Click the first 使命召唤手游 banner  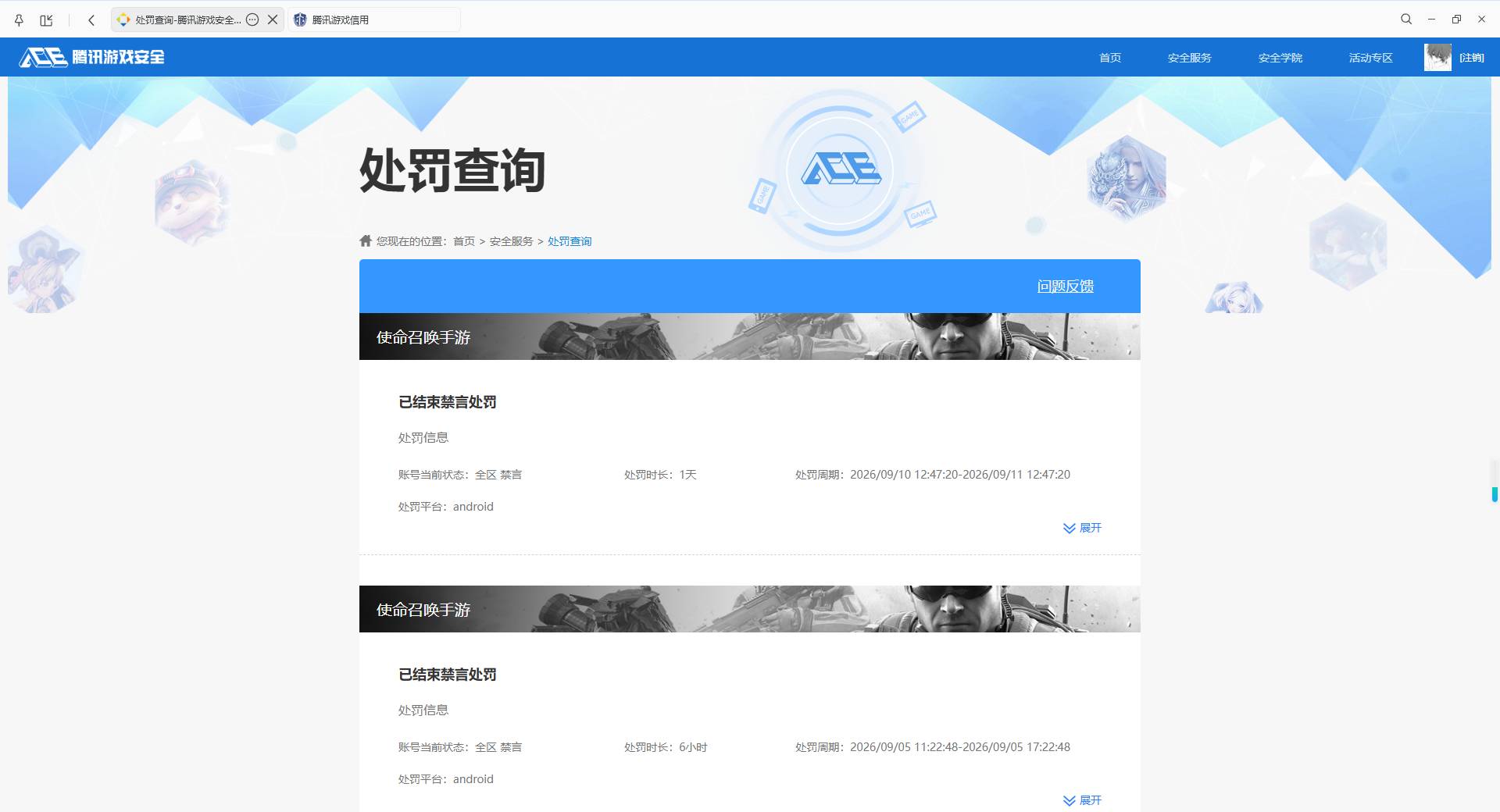point(750,337)
